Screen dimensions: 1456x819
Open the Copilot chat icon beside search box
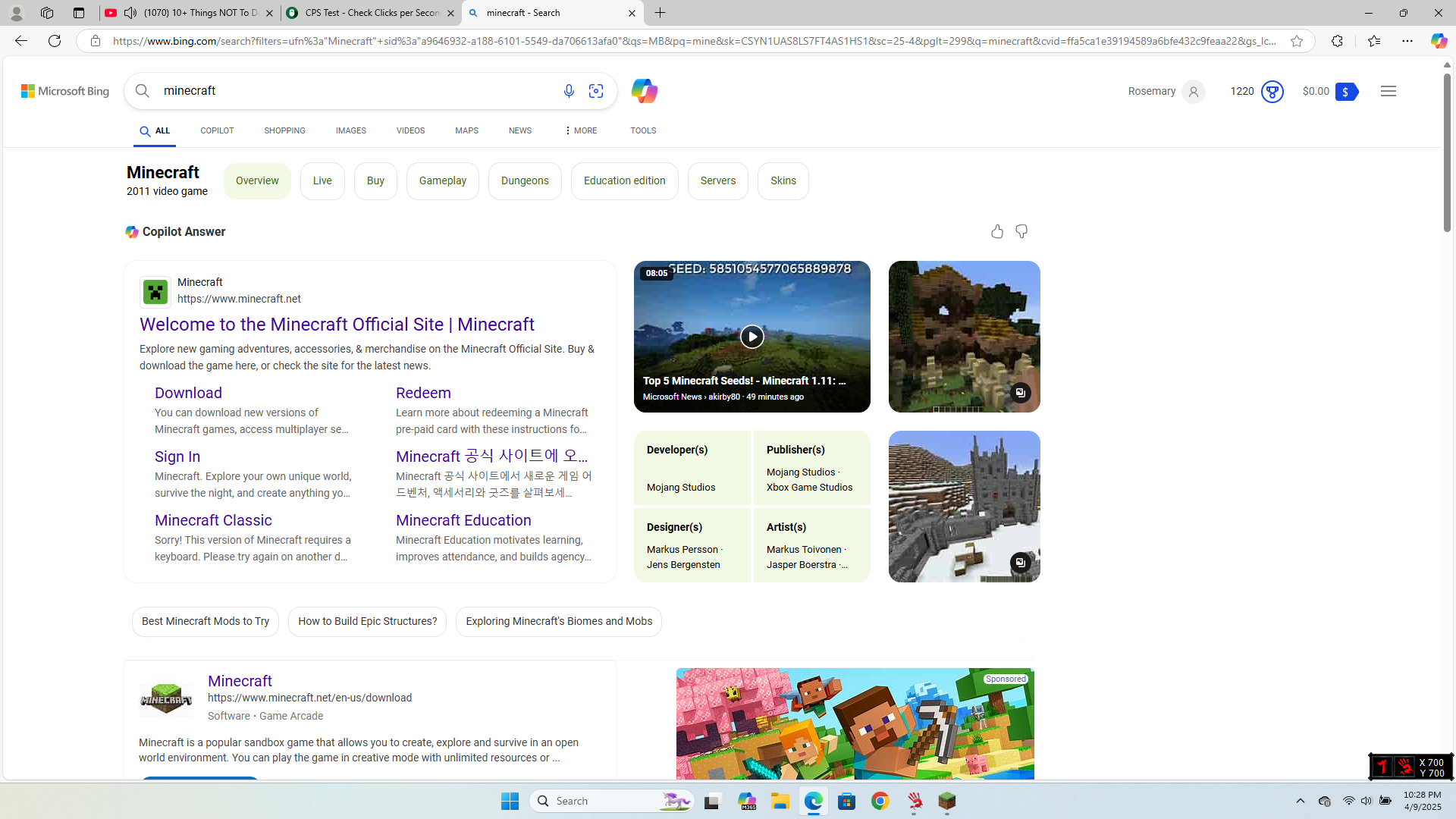tap(644, 91)
